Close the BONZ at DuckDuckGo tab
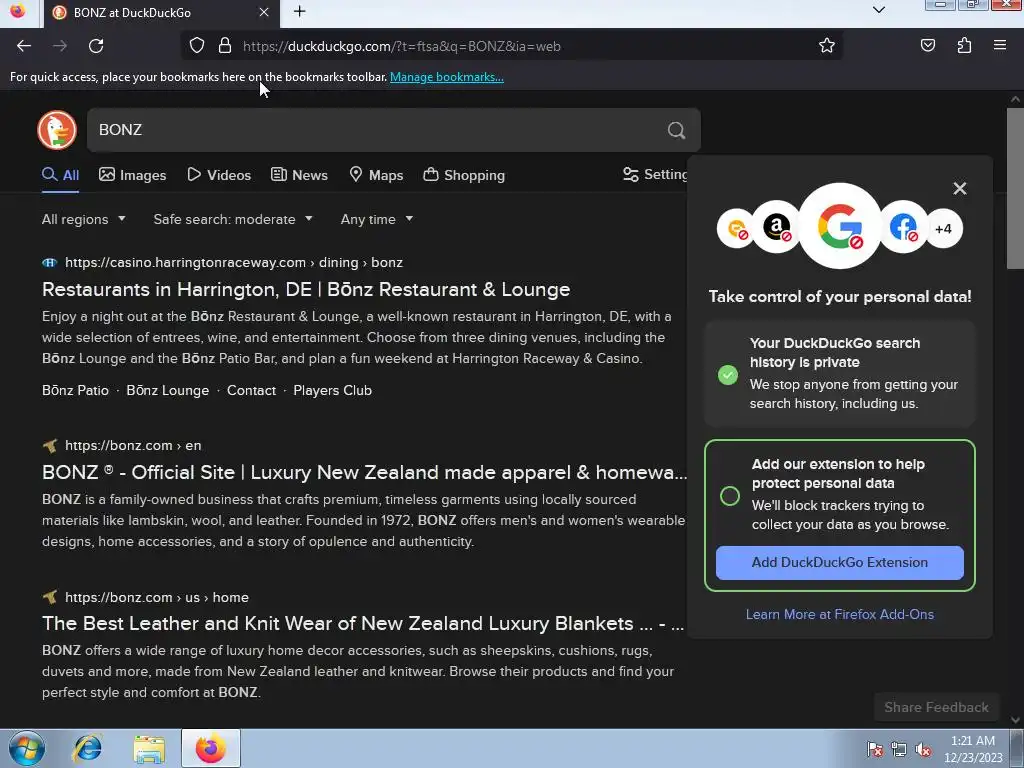The height and width of the screenshot is (768, 1024). click(x=264, y=12)
